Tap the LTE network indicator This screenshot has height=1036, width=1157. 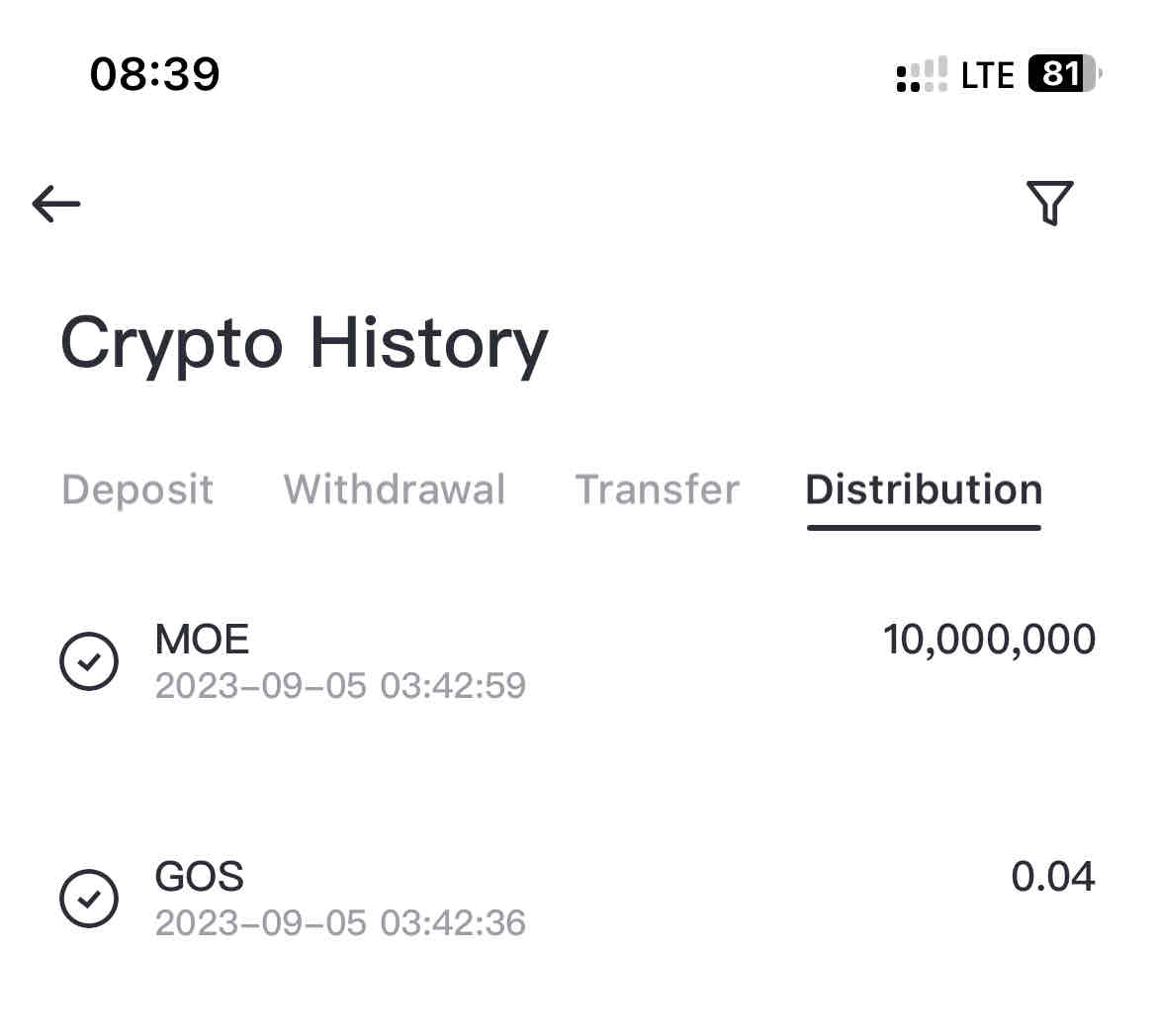tap(987, 75)
